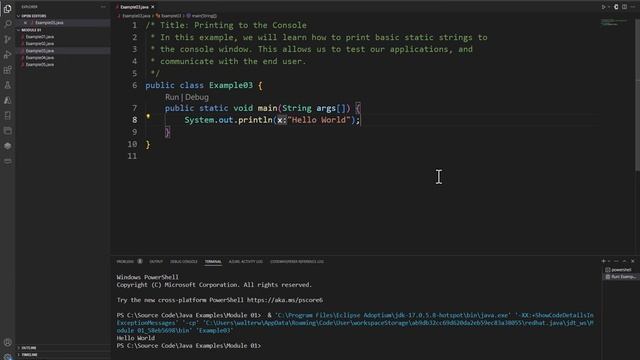The height and width of the screenshot is (360, 640).
Task: Split the editor to the right
Action: [x=624, y=7]
